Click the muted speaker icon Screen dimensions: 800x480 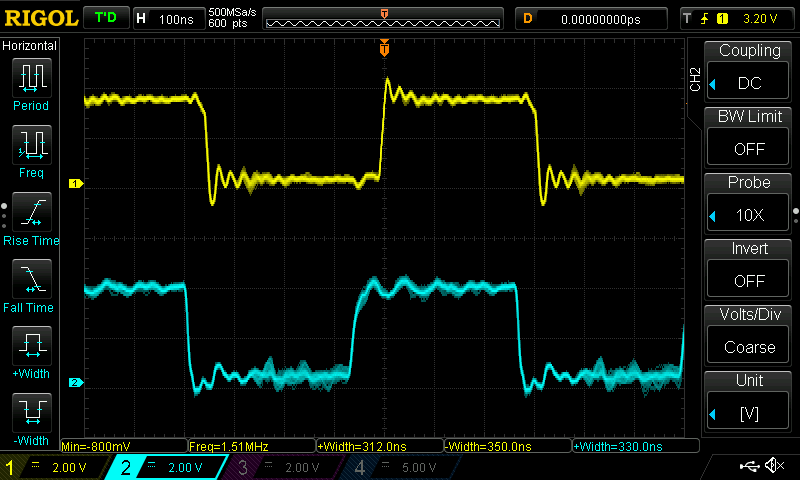(x=775, y=465)
